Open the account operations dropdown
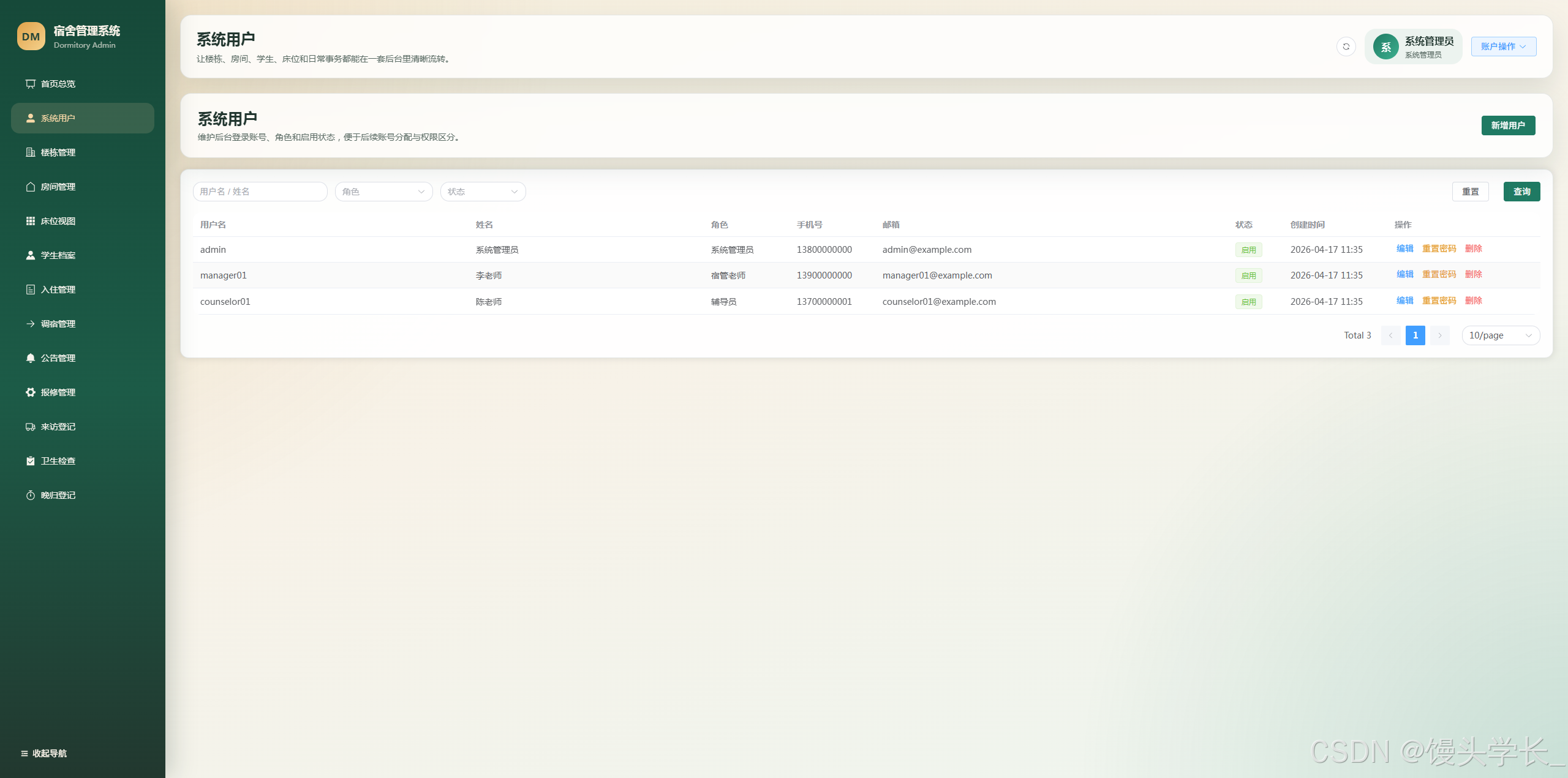The width and height of the screenshot is (1568, 778). [1503, 47]
